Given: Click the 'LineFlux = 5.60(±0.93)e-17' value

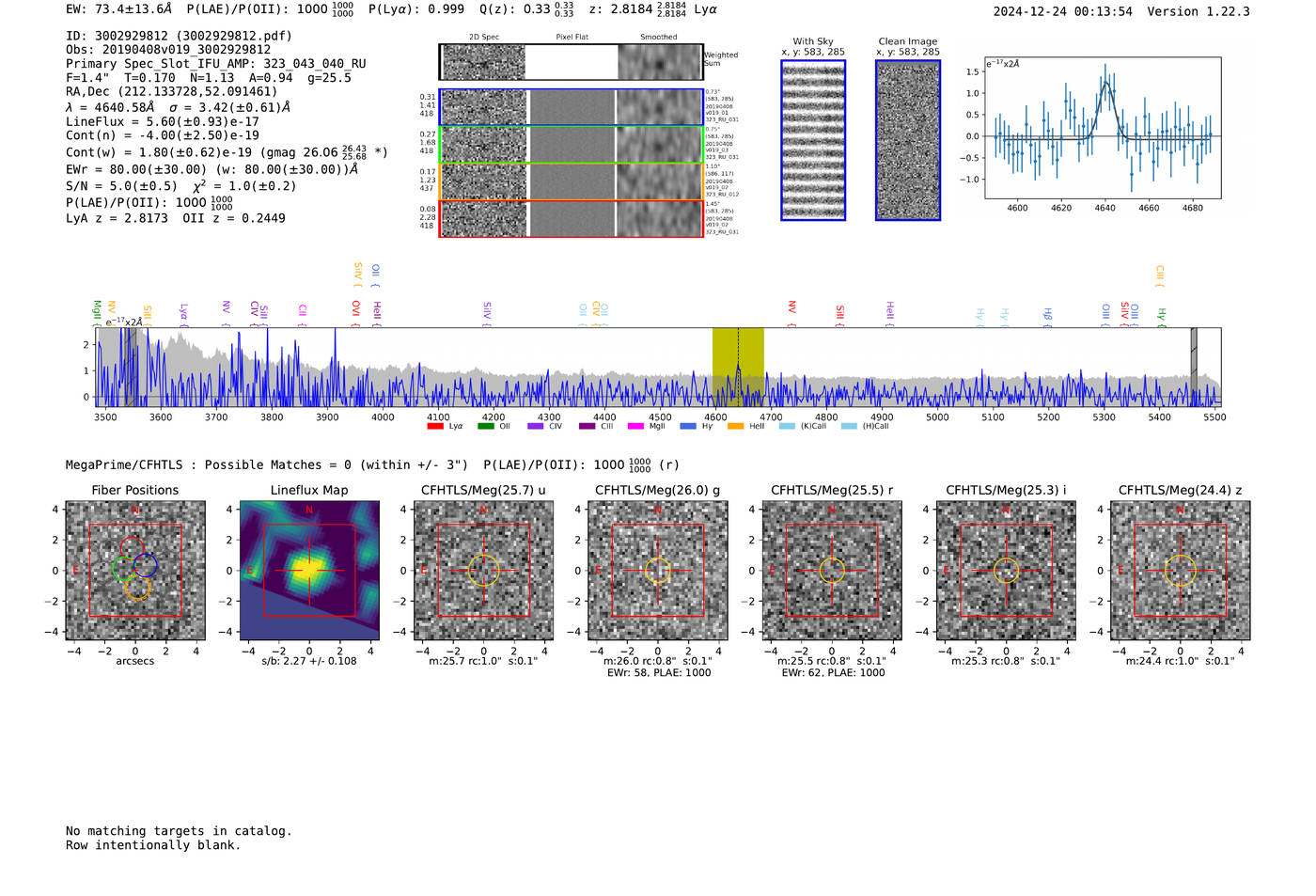Looking at the screenshot, I should point(163,122).
